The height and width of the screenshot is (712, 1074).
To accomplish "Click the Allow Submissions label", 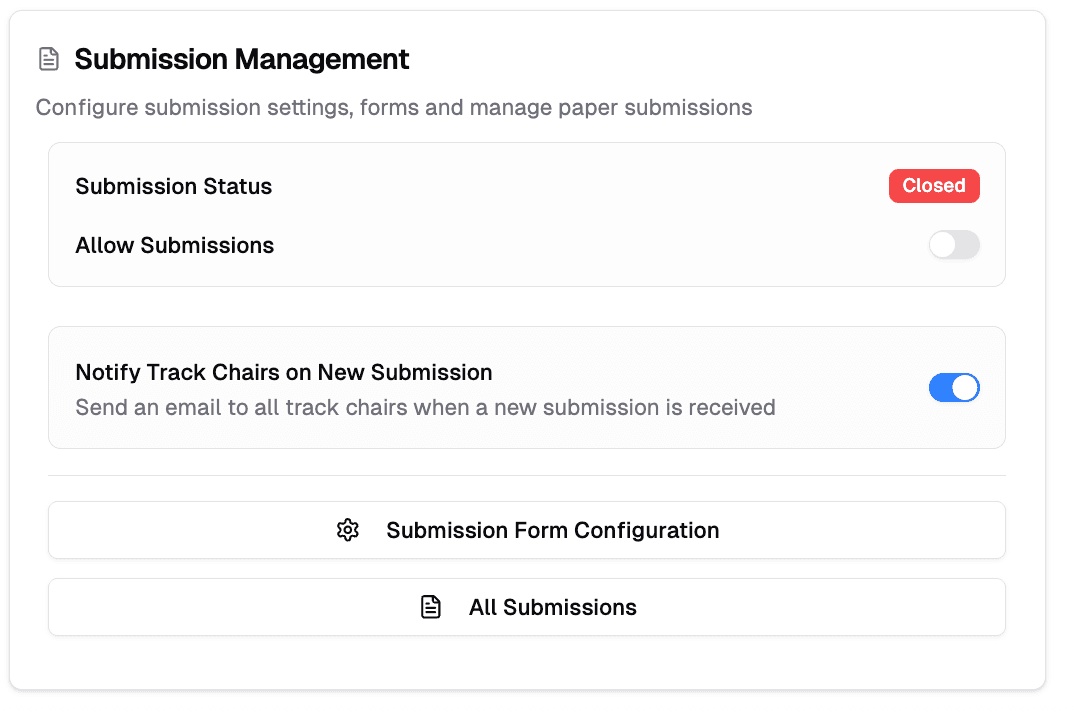I will 174,245.
